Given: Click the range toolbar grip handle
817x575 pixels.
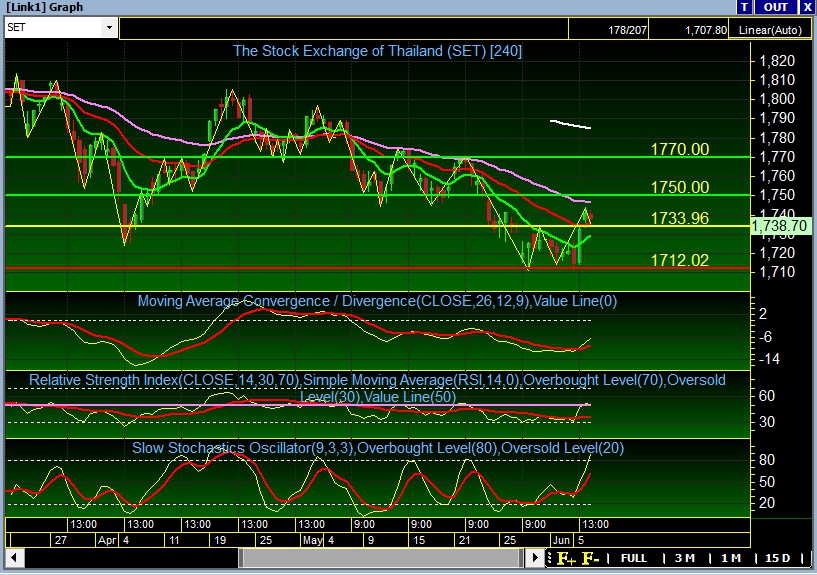Looking at the screenshot, I should (549, 558).
